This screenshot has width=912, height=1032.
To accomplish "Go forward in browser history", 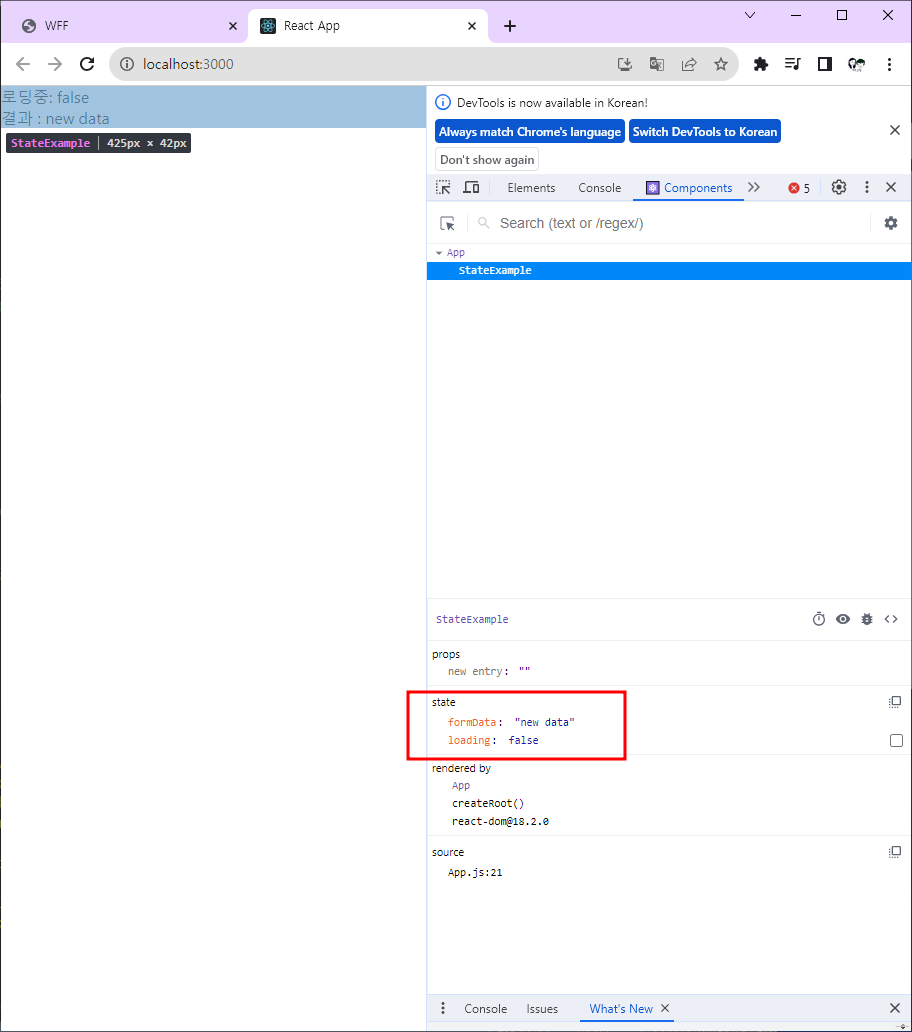I will 55,64.
